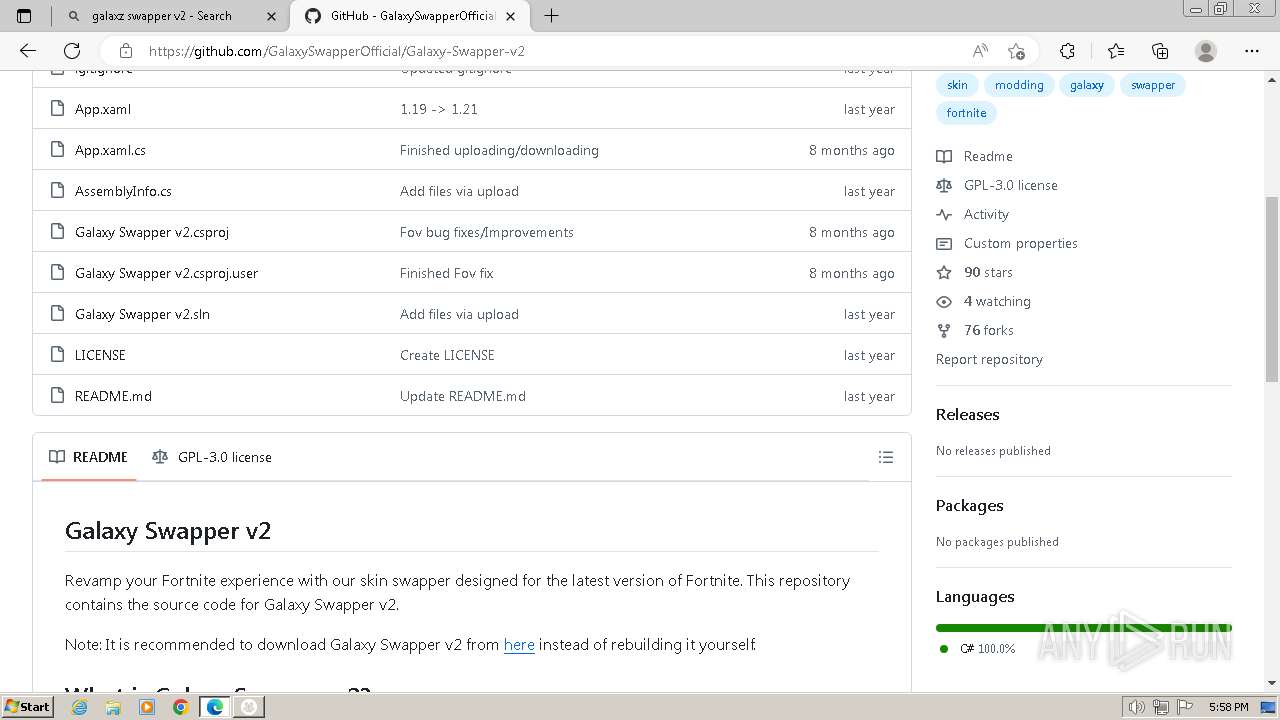
Task: Click Report repository link
Action: [x=989, y=359]
